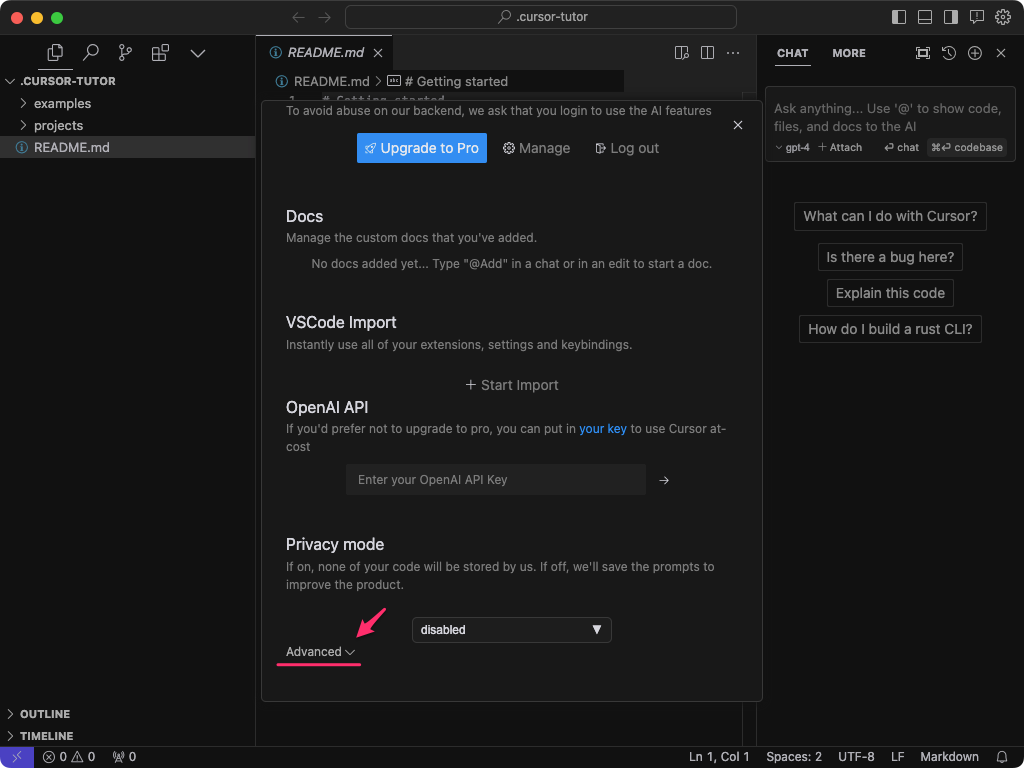1024x768 pixels.
Task: Click the Getting started breadcrumb heading
Action: click(x=456, y=82)
